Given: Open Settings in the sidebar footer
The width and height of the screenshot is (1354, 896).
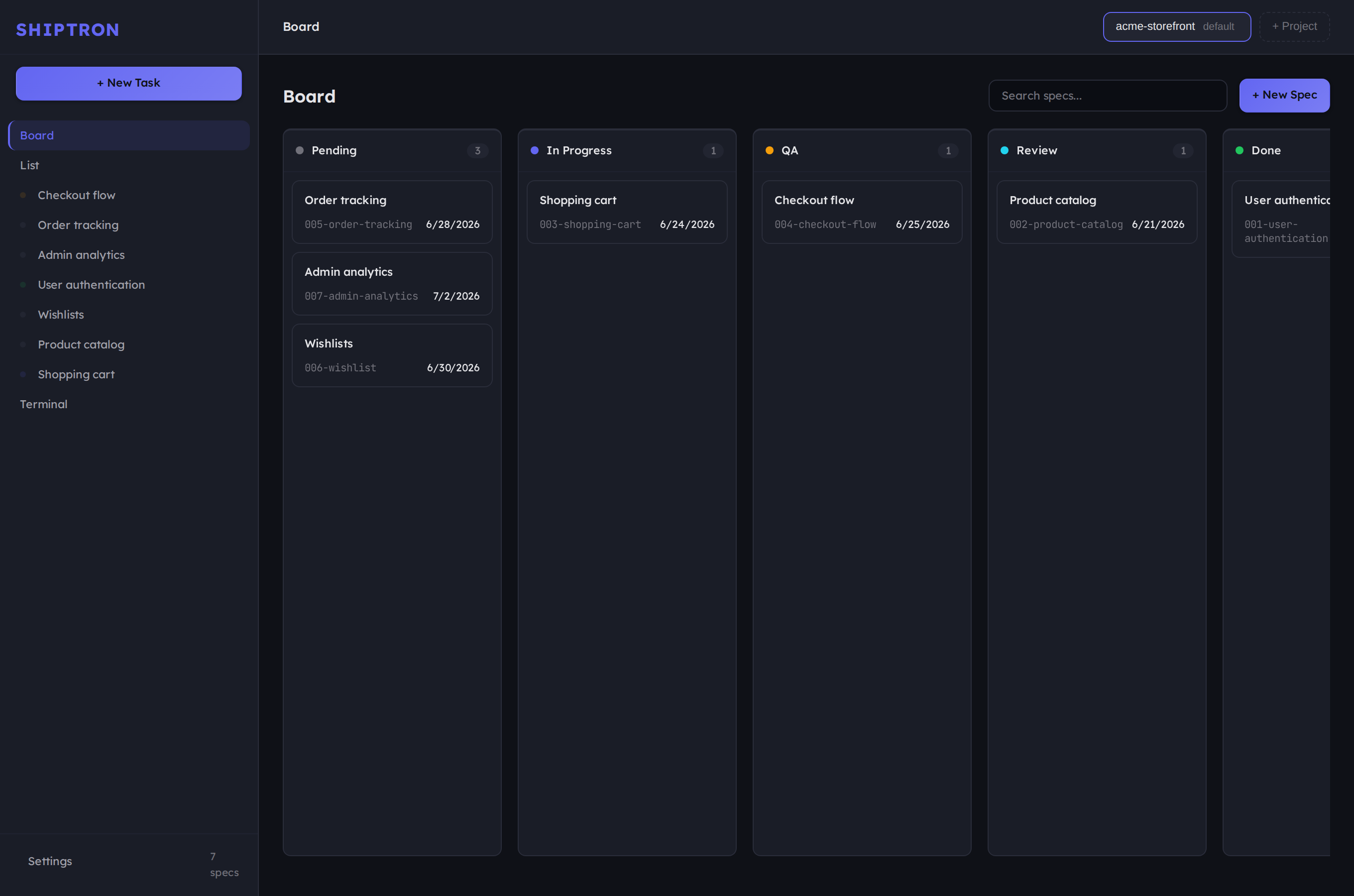Looking at the screenshot, I should [50, 861].
